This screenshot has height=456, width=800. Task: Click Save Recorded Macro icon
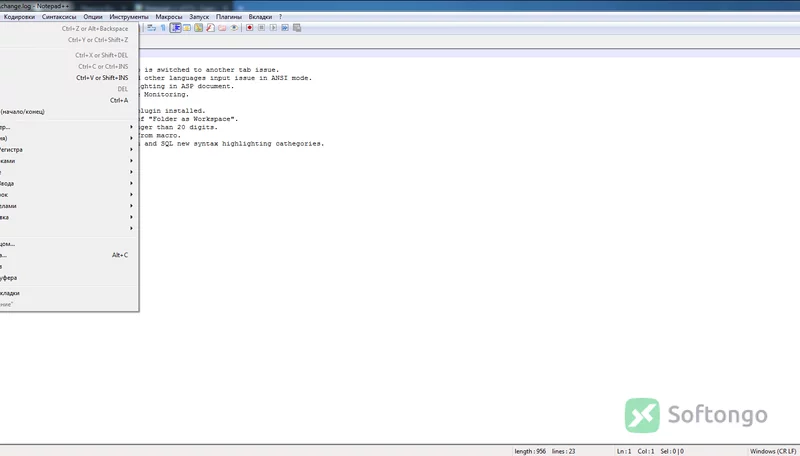pos(297,28)
